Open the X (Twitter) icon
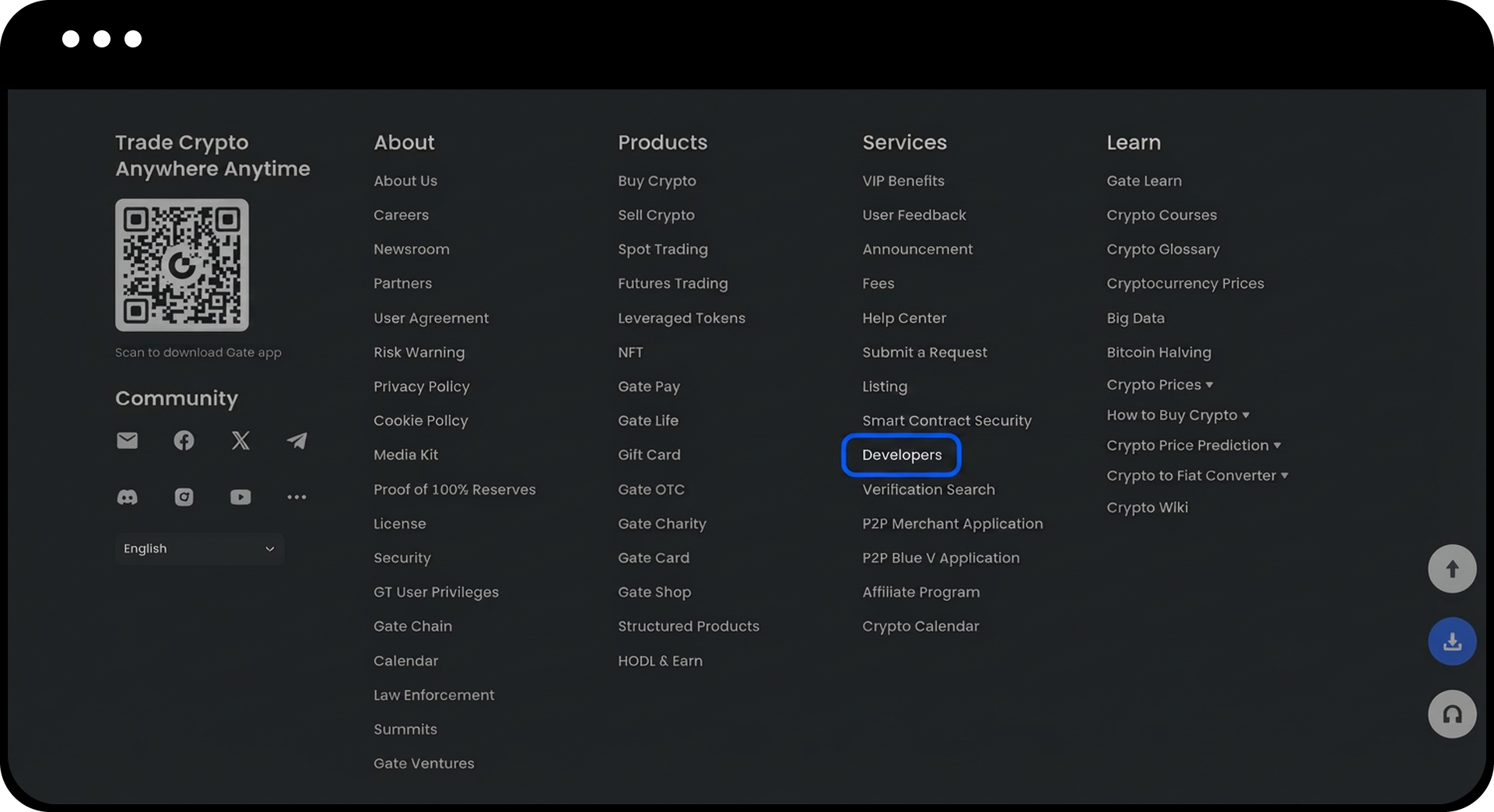The height and width of the screenshot is (812, 1494). [x=240, y=441]
